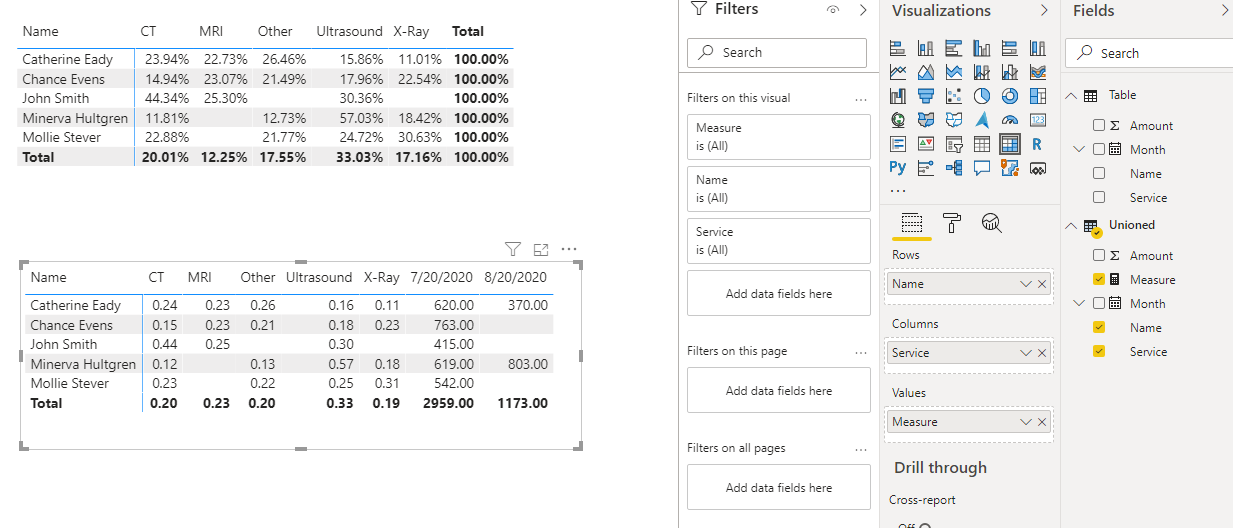The image size is (1233, 528).
Task: Select the scatter chart visual
Action: pos(953,96)
